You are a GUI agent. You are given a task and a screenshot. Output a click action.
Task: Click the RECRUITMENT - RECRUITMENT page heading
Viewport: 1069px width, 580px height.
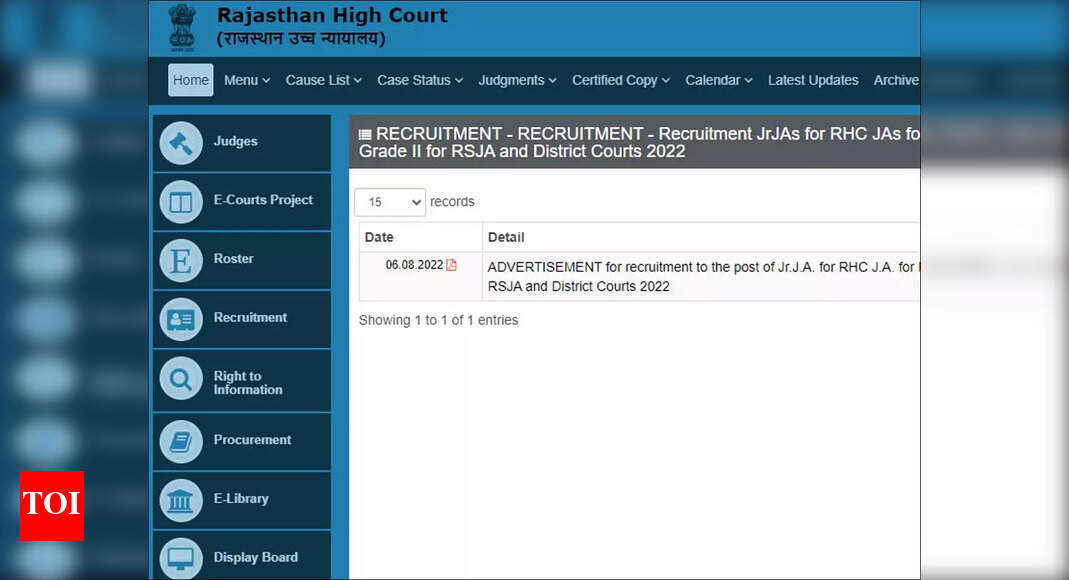pyautogui.click(x=639, y=142)
